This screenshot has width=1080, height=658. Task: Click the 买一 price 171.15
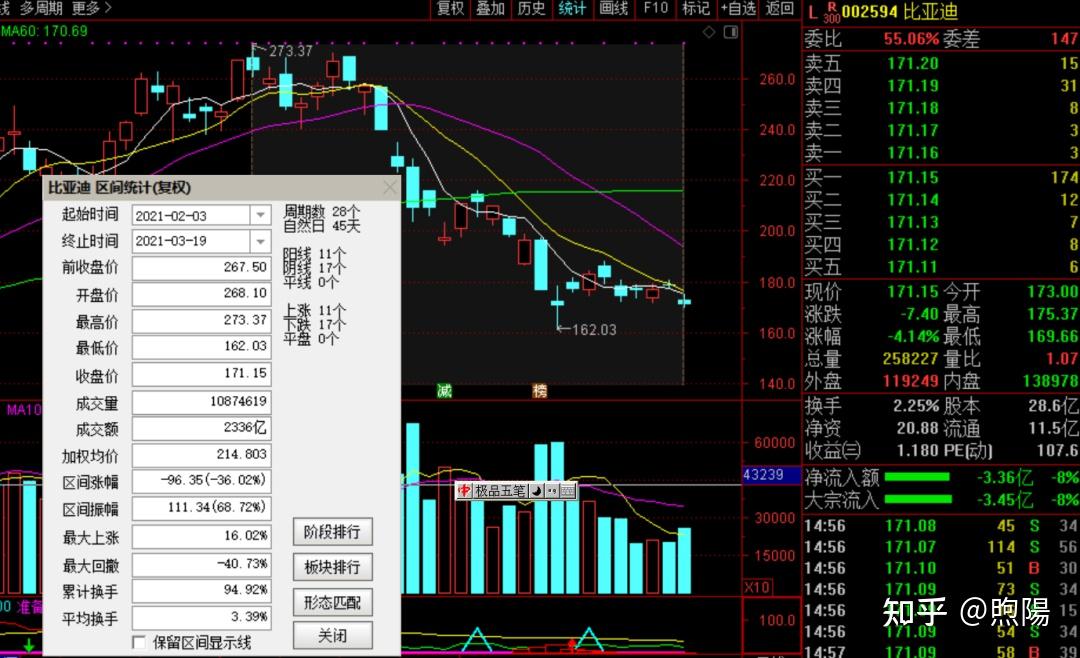913,178
